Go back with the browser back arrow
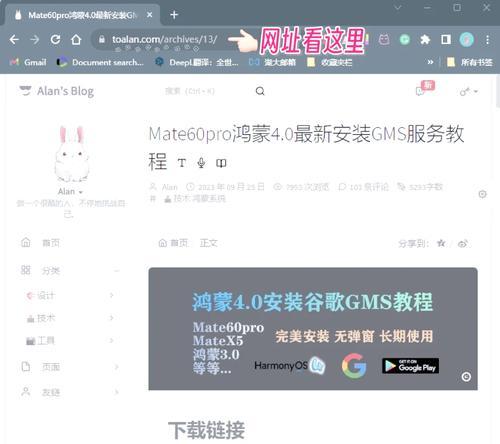500x444 pixels. (x=14, y=40)
